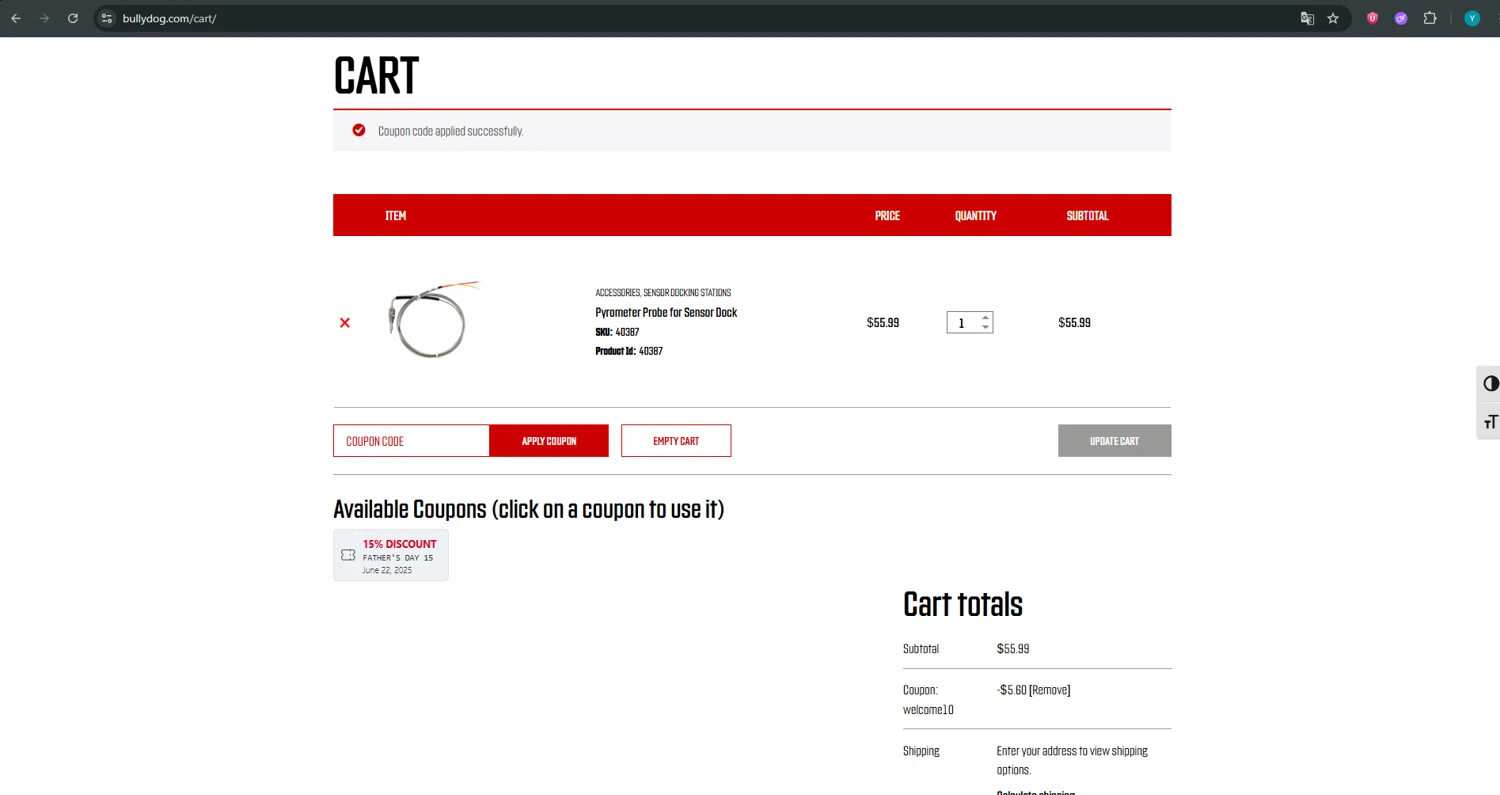This screenshot has height=795, width=1500.
Task: Open the Chrome profile avatar
Action: click(x=1472, y=18)
